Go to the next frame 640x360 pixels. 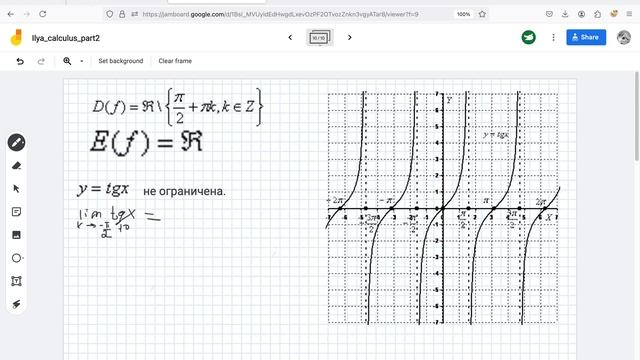(x=349, y=38)
